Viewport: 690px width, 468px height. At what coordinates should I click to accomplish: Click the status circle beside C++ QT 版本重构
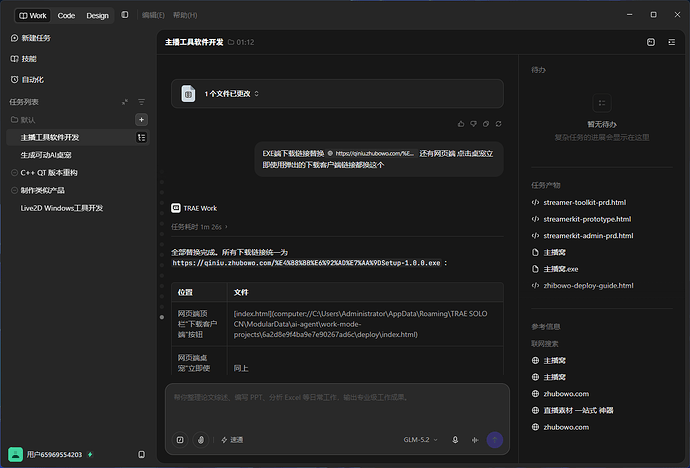(14, 173)
